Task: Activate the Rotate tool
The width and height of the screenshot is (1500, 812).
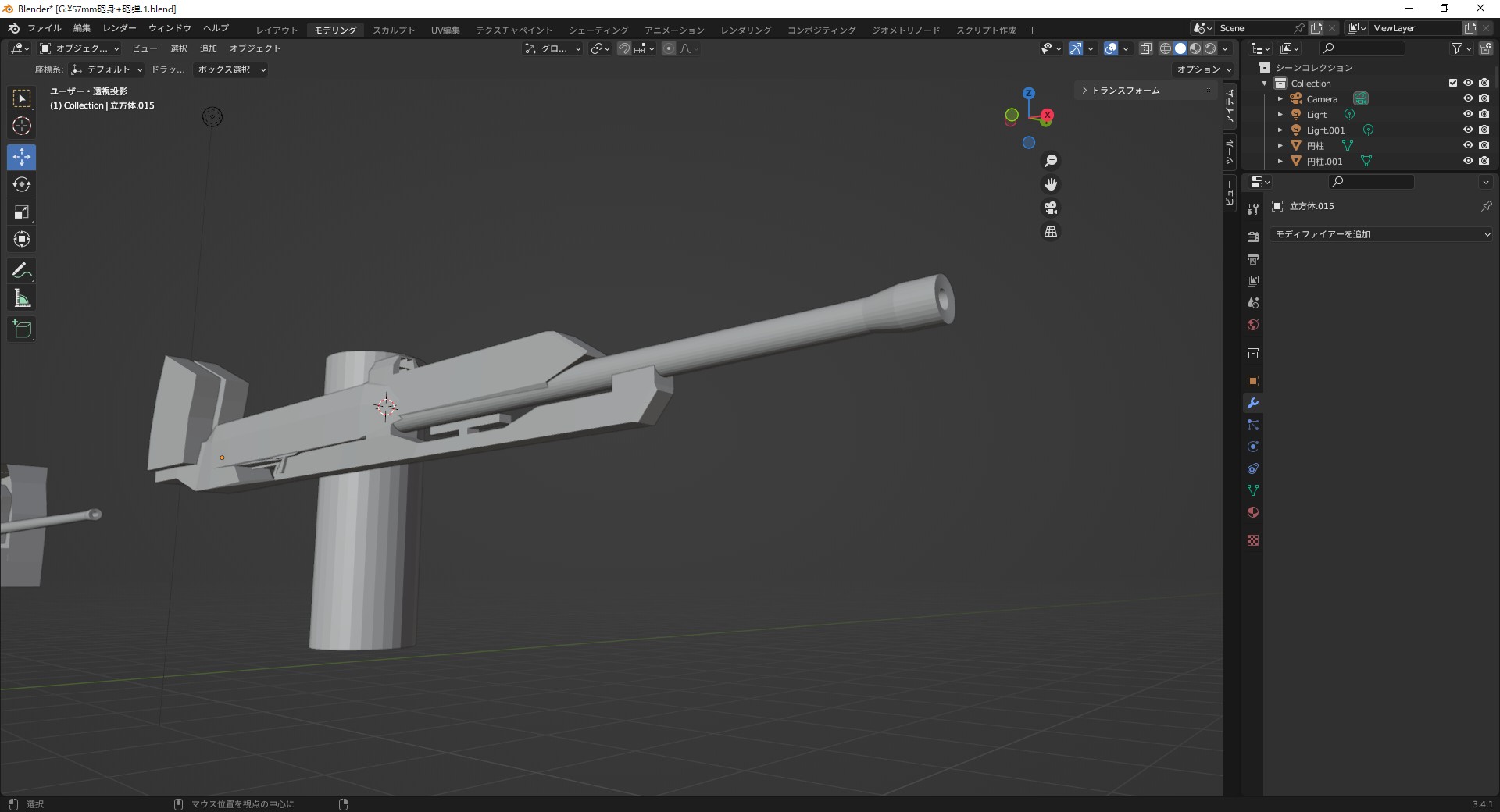Action: click(22, 184)
